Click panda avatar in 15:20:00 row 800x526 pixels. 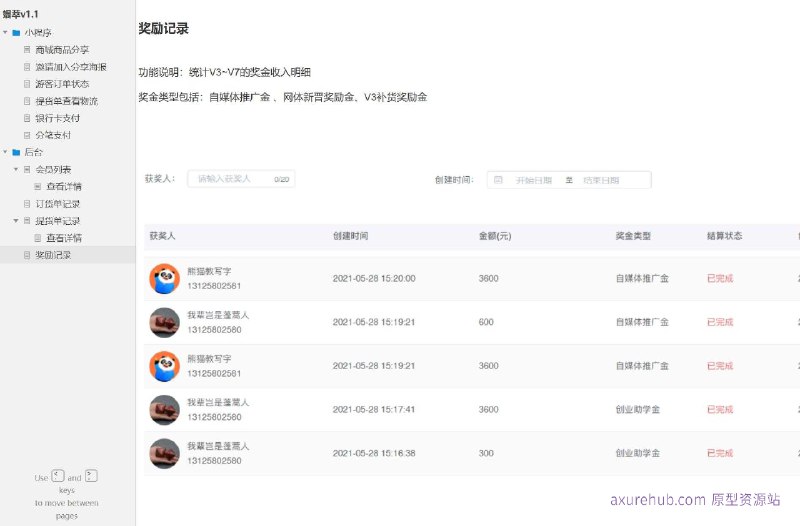[164, 279]
